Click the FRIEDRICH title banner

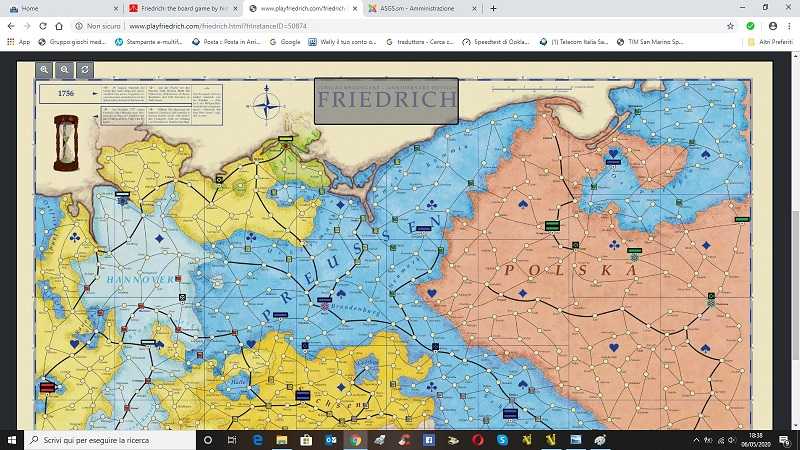click(x=386, y=101)
